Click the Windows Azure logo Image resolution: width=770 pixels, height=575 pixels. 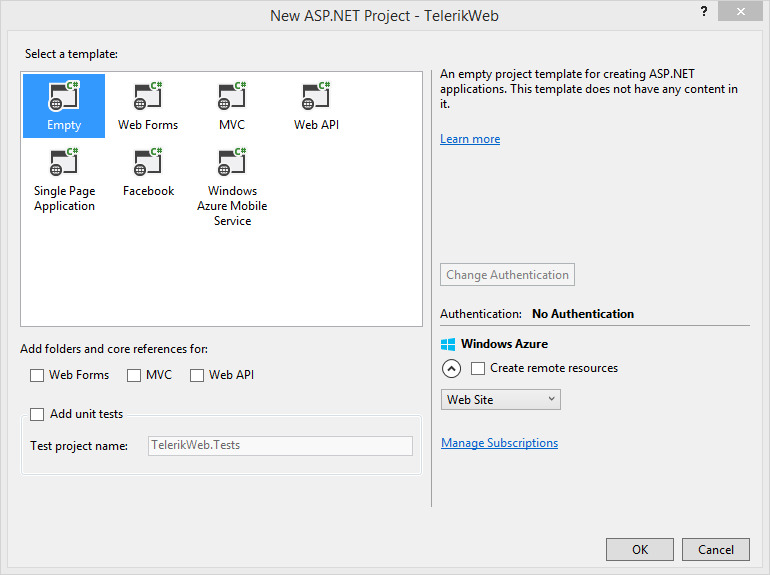point(448,344)
